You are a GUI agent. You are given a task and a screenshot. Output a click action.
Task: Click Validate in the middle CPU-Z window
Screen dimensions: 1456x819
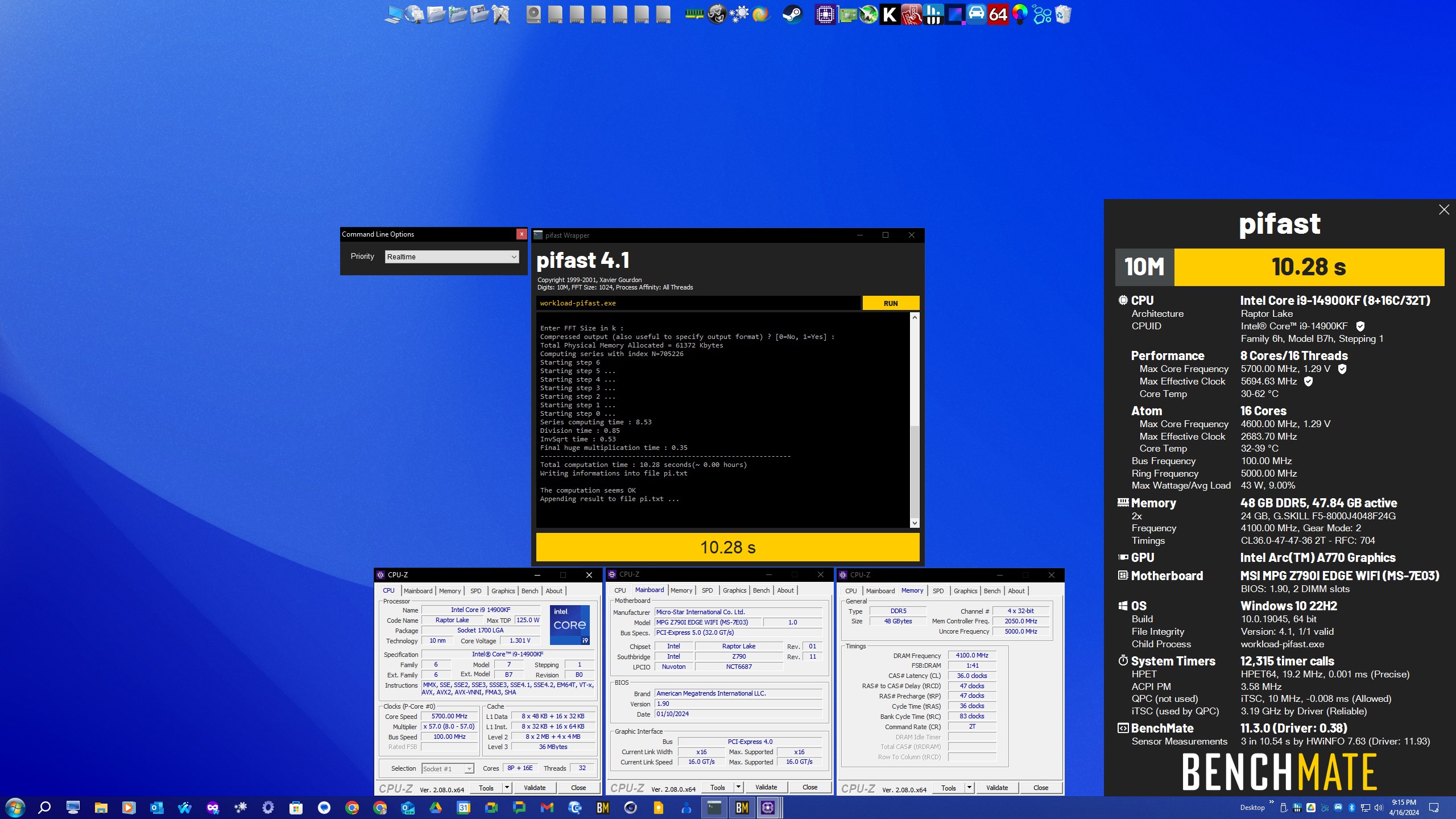tap(766, 788)
